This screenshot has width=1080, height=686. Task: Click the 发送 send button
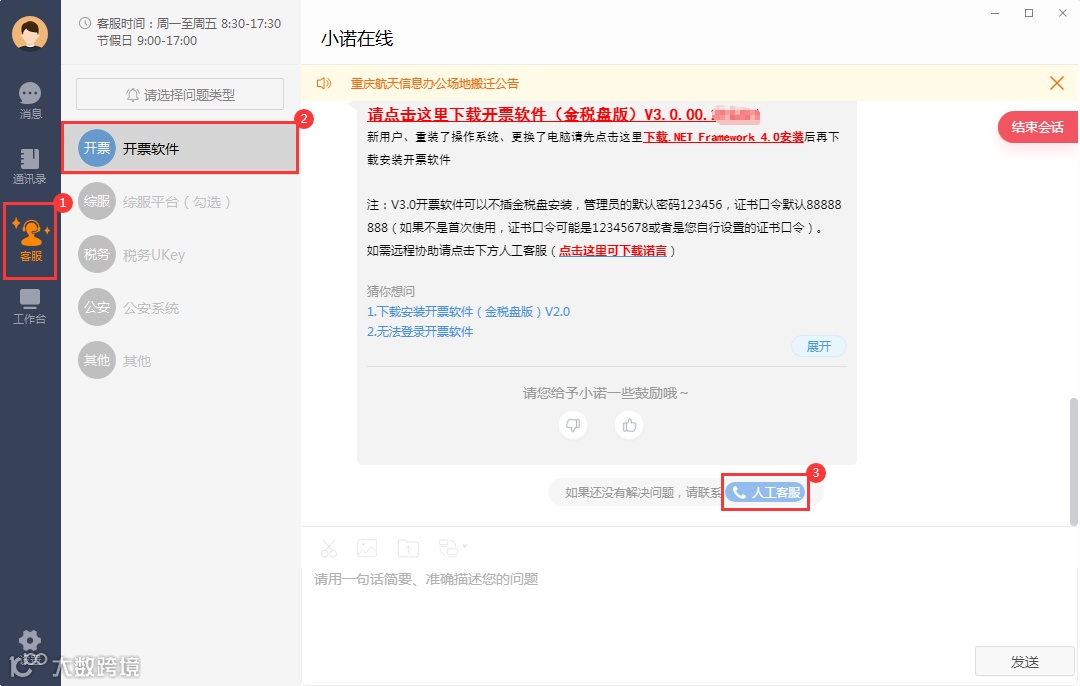(x=1025, y=661)
